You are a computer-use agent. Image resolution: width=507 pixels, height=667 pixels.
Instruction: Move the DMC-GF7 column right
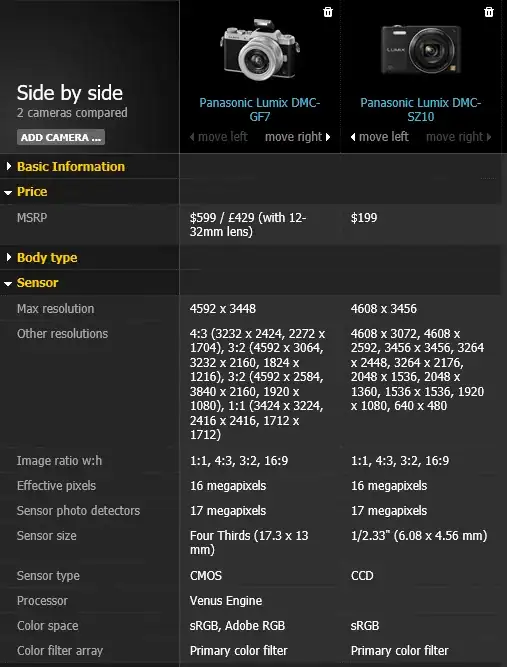(x=298, y=137)
